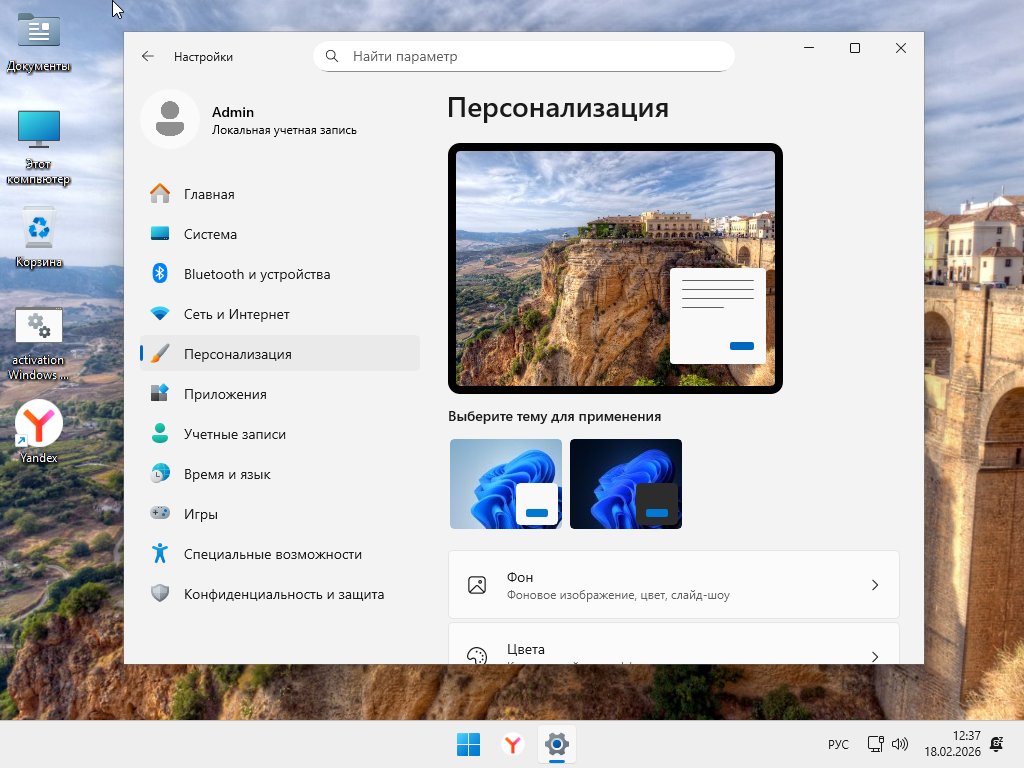Viewport: 1024px width, 768px height.
Task: Apply the light Windows theme thumbnail
Action: coord(505,484)
